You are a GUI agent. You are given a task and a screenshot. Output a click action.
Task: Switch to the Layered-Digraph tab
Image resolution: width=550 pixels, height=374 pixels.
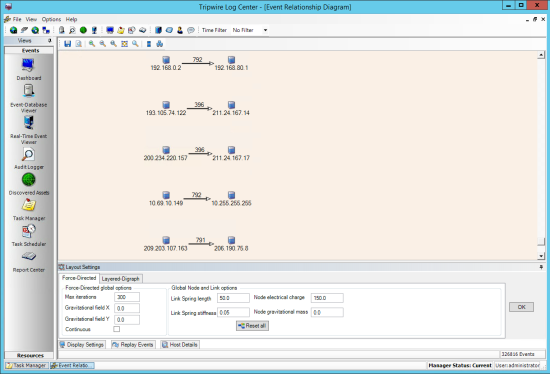(x=120, y=279)
